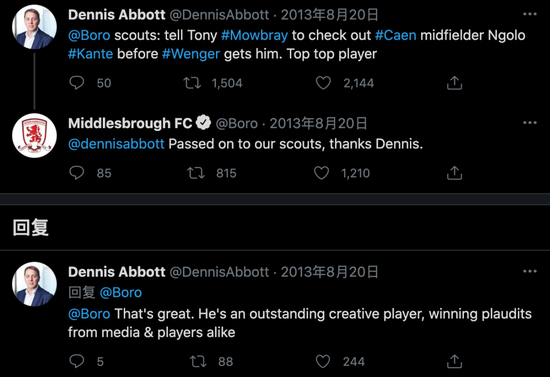Share the Middlesbrough FC tweet
This screenshot has width=550, height=377.
[x=454, y=173]
